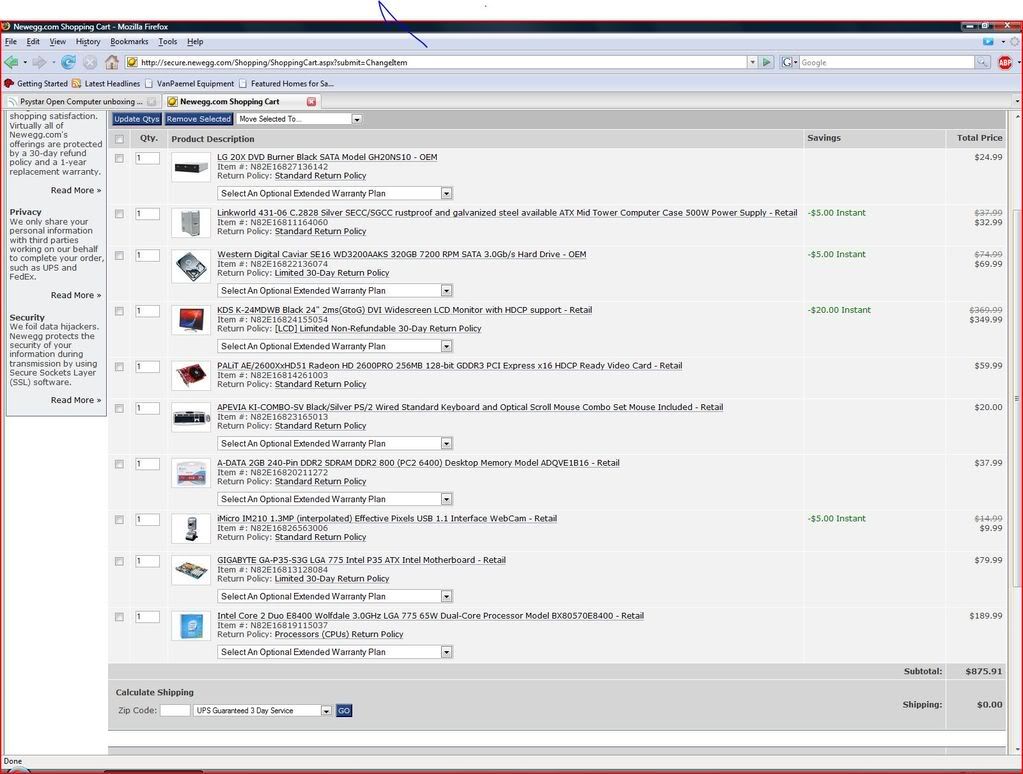Image resolution: width=1023 pixels, height=774 pixels.
Task: Check the KDS monitor item checkbox
Action: pos(119,311)
